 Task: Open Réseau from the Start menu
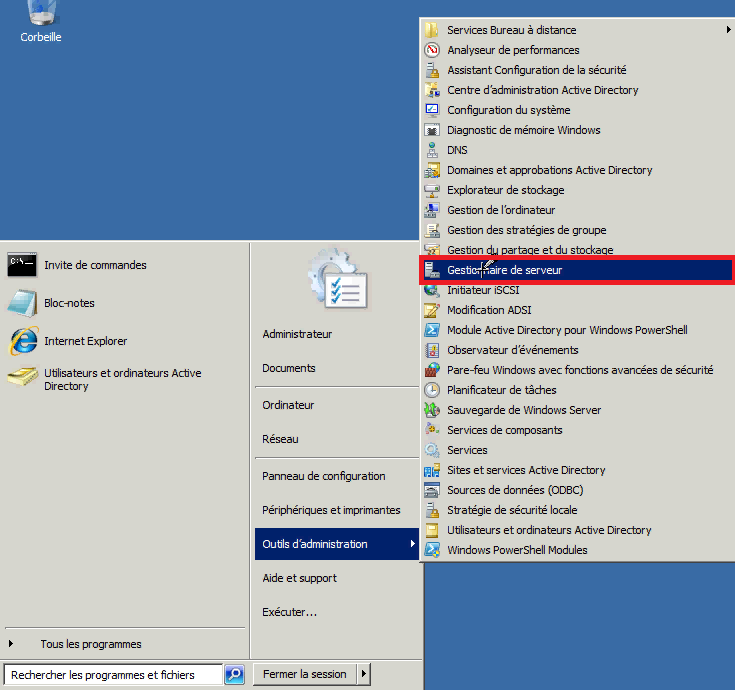click(280, 439)
